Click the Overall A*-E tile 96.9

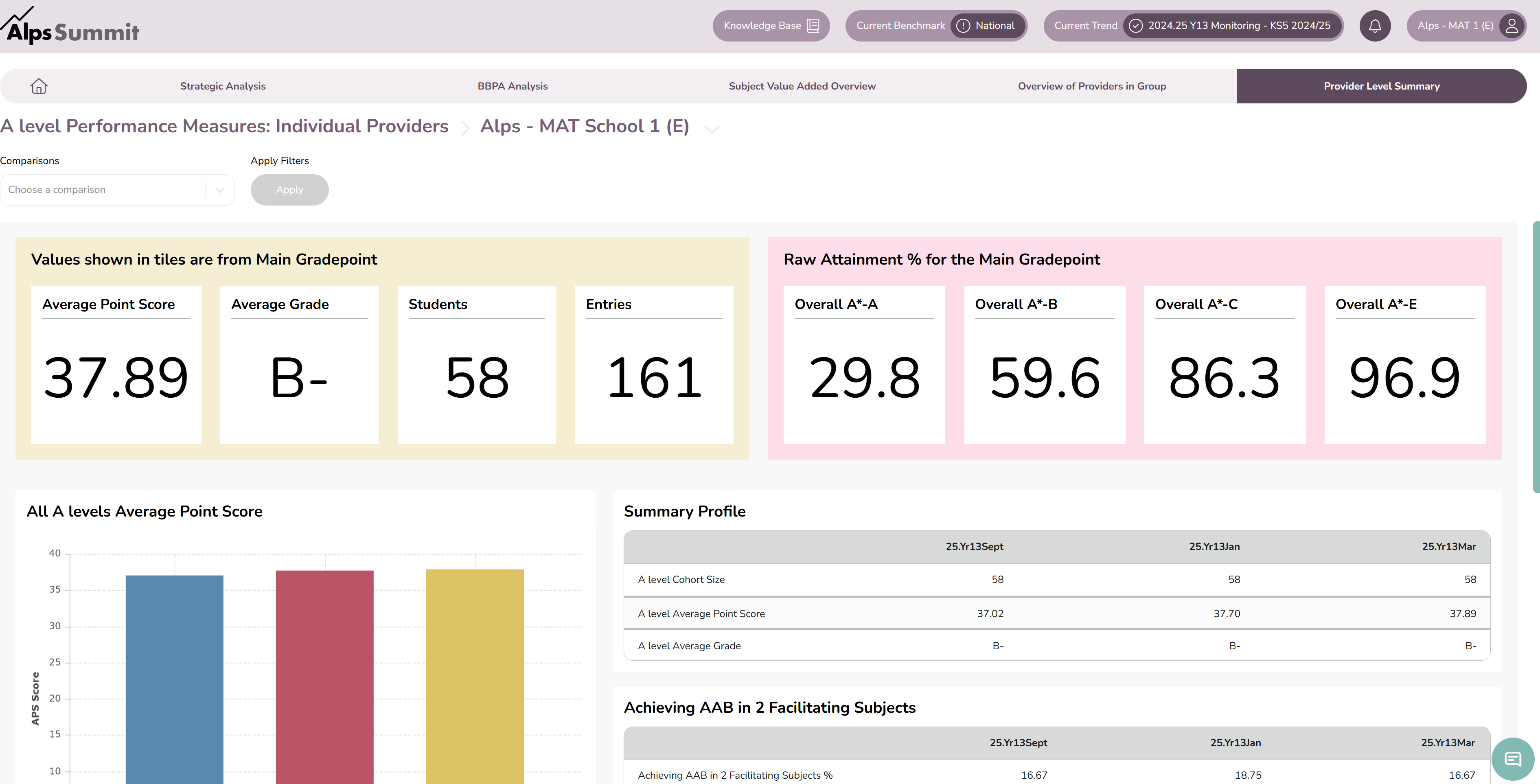click(x=1405, y=365)
